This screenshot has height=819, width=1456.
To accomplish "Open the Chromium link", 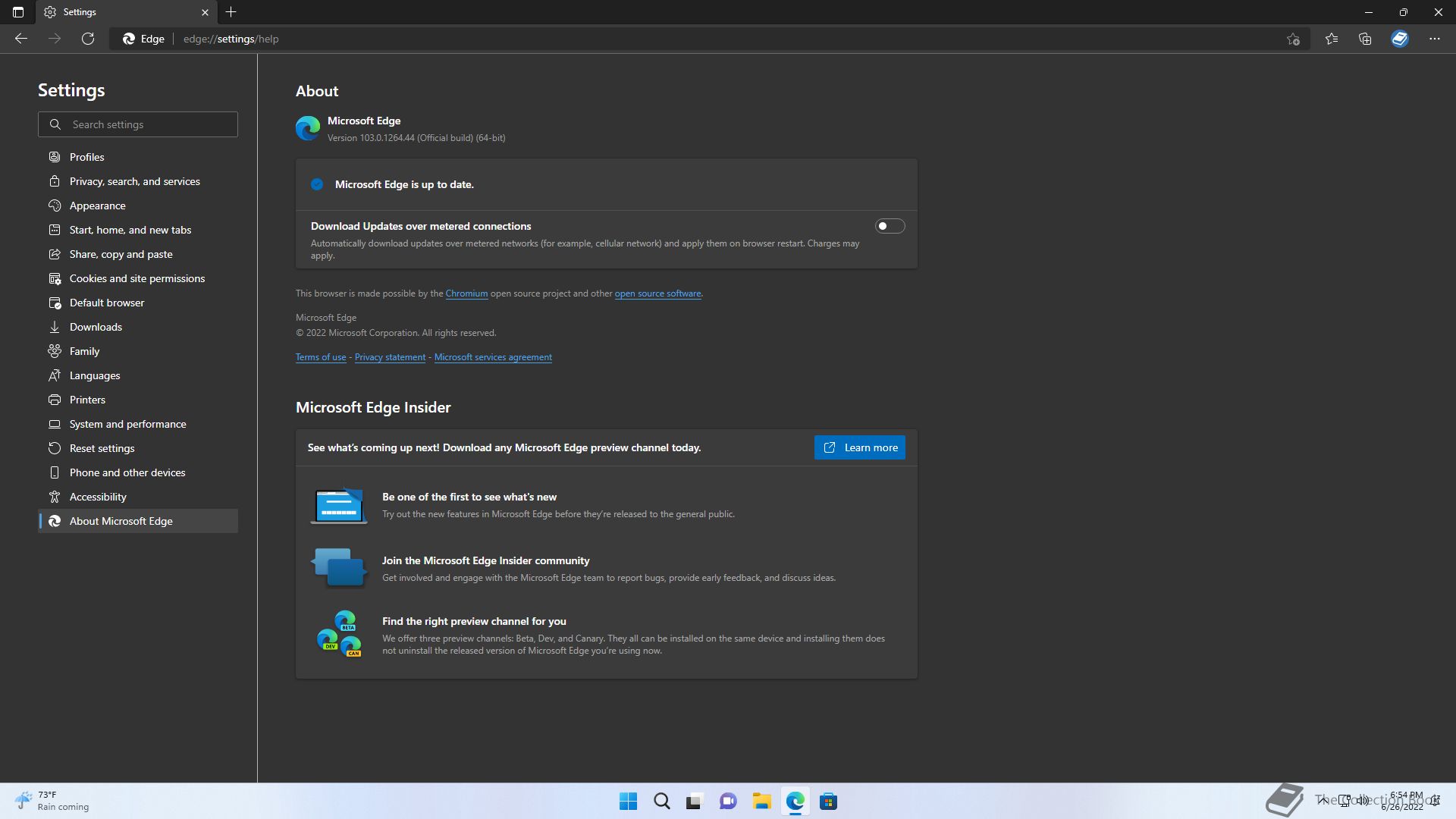I will (x=466, y=293).
